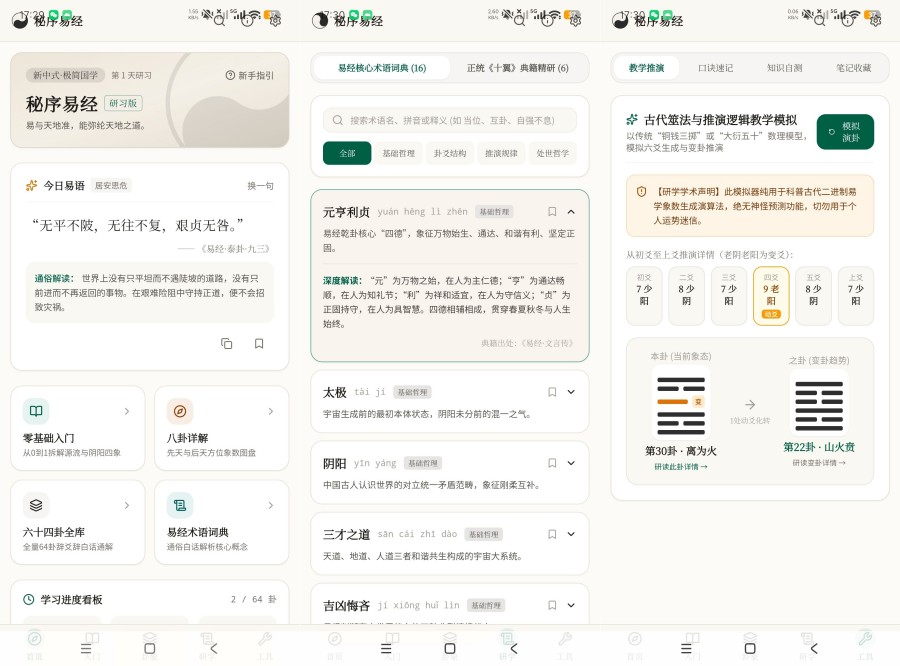The width and height of the screenshot is (900, 666).
Task: Bookmark the daily quote 无平不陂
Action: 259,343
